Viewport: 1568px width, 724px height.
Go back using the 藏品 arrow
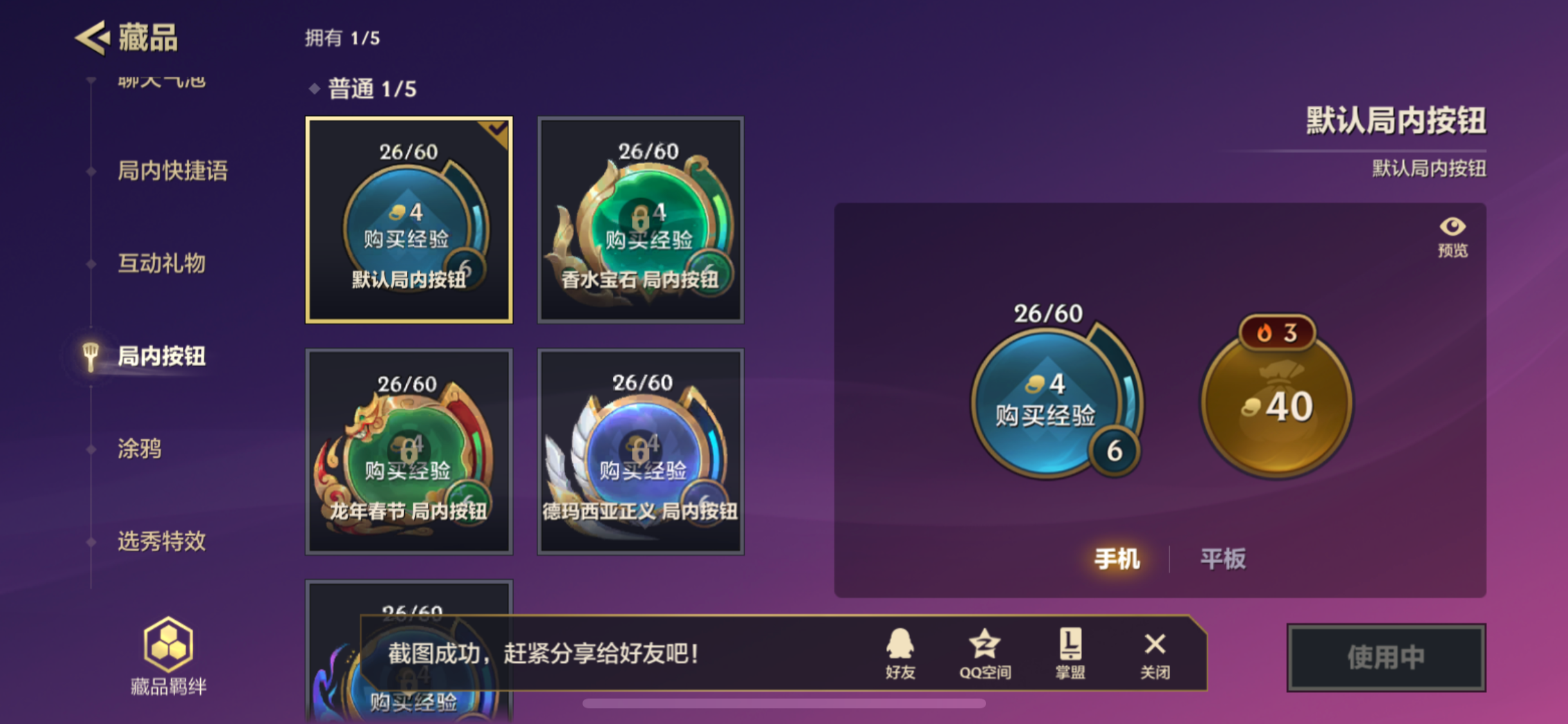tap(93, 37)
